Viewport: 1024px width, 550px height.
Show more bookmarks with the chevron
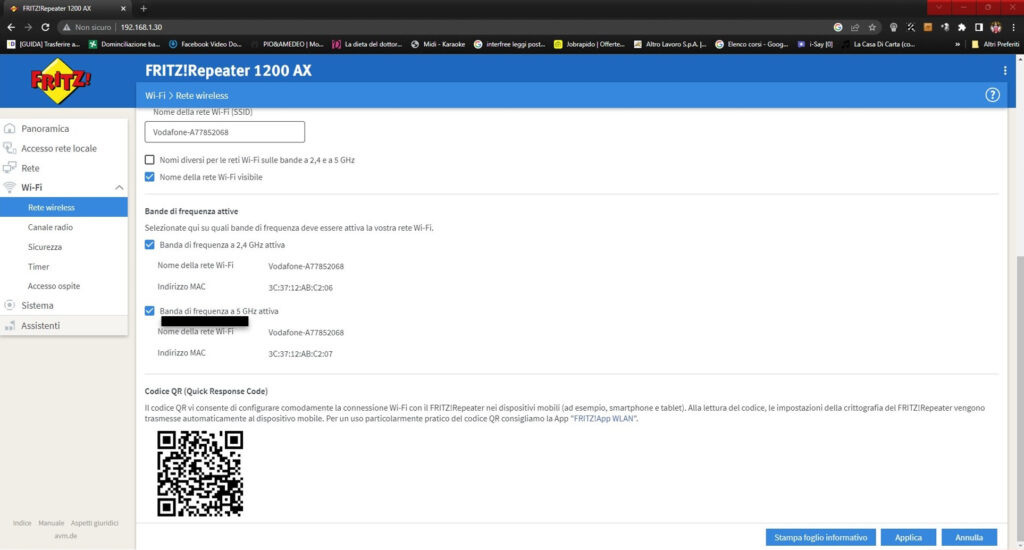point(957,44)
